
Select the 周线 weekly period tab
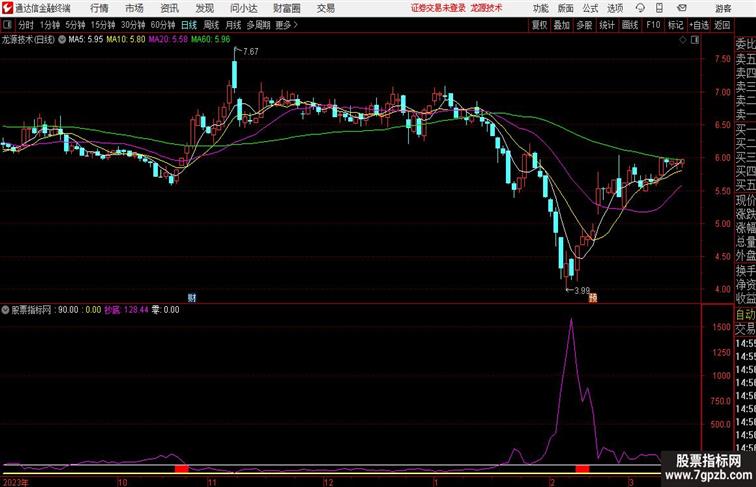[211, 25]
